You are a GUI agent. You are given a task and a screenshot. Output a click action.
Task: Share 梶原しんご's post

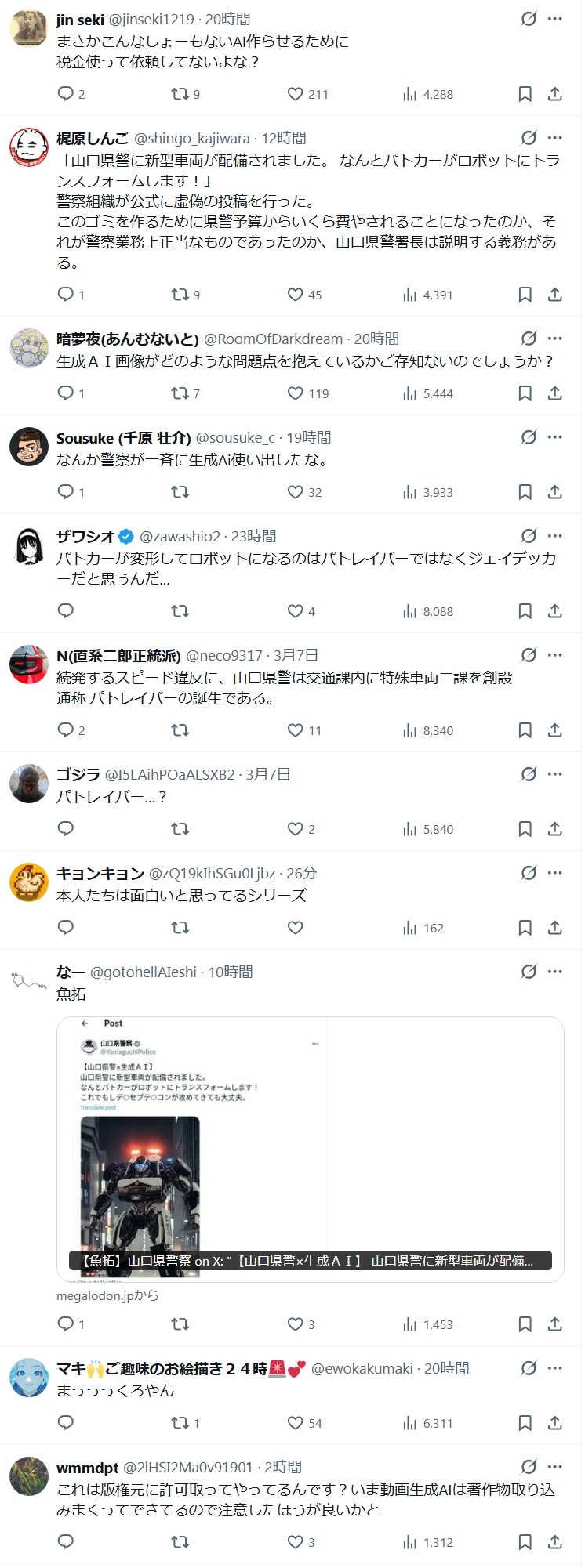[555, 295]
